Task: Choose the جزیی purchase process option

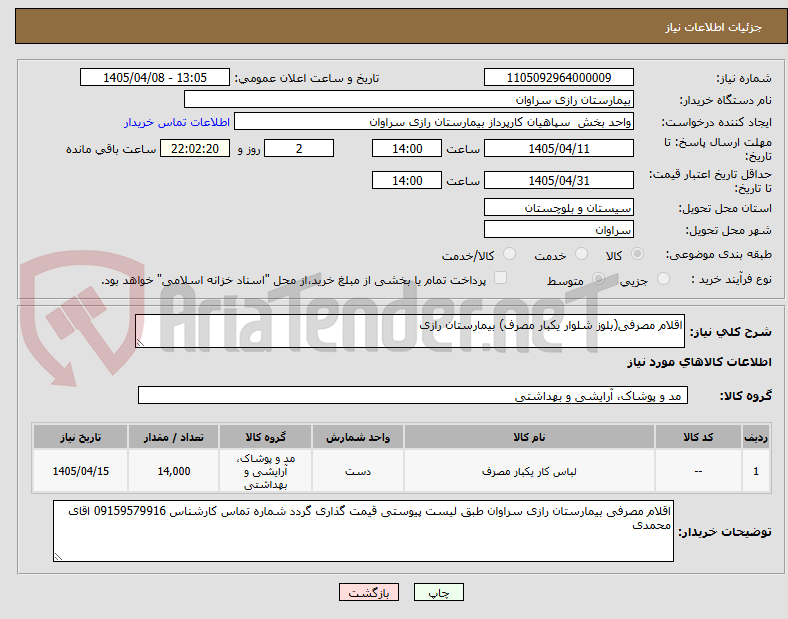Action: (663, 279)
